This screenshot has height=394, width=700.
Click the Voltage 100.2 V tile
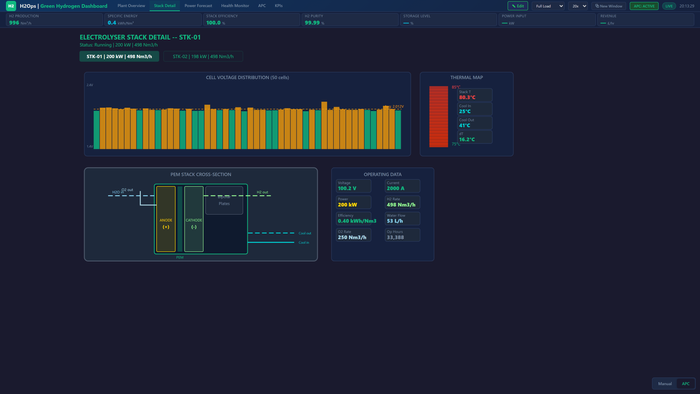click(x=354, y=186)
